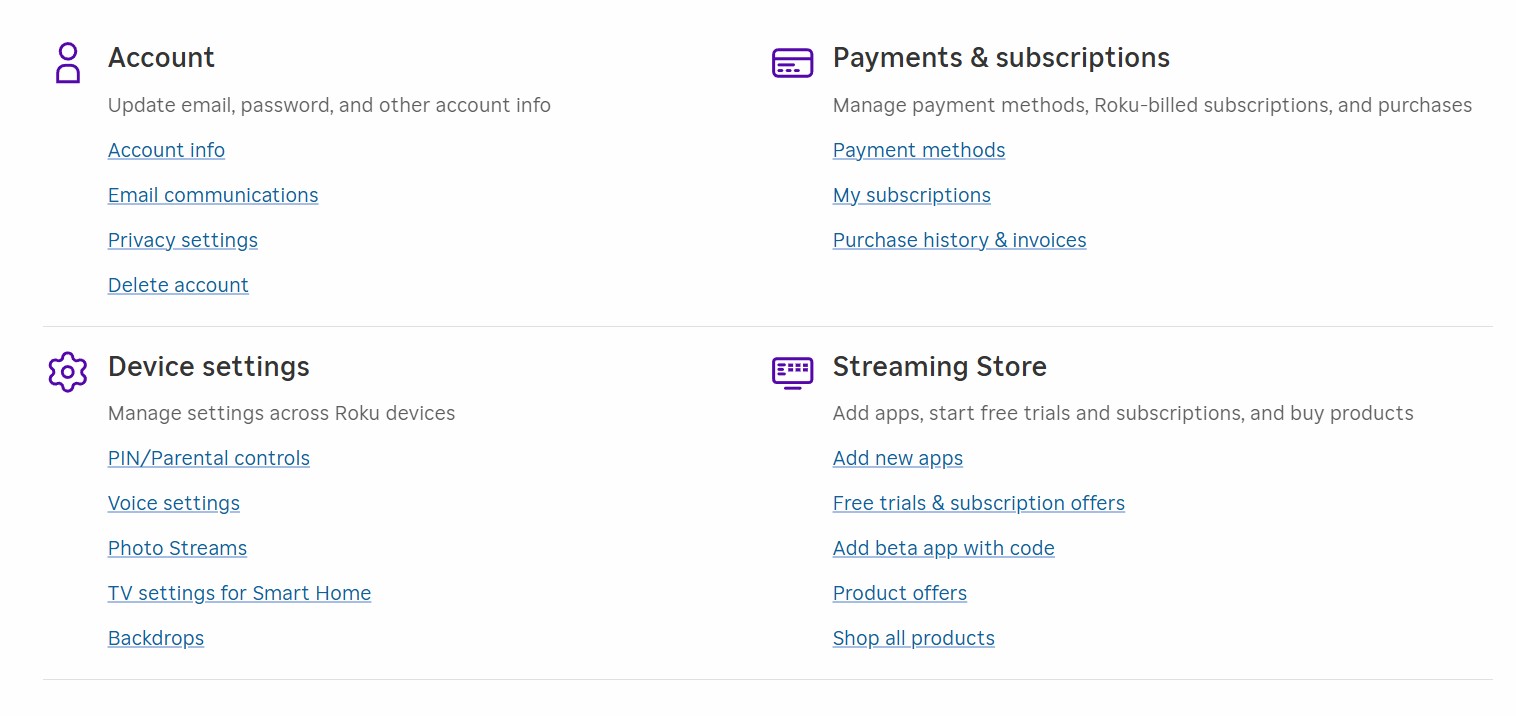Click Add new apps
The width and height of the screenshot is (1516, 716).
coord(898,458)
